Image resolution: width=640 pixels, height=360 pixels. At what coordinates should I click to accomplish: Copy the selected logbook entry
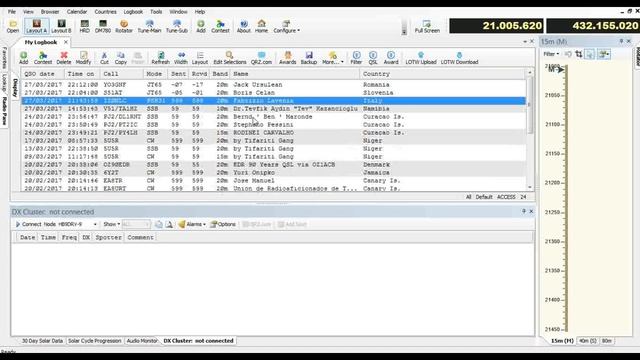pyautogui.click(x=120, y=58)
